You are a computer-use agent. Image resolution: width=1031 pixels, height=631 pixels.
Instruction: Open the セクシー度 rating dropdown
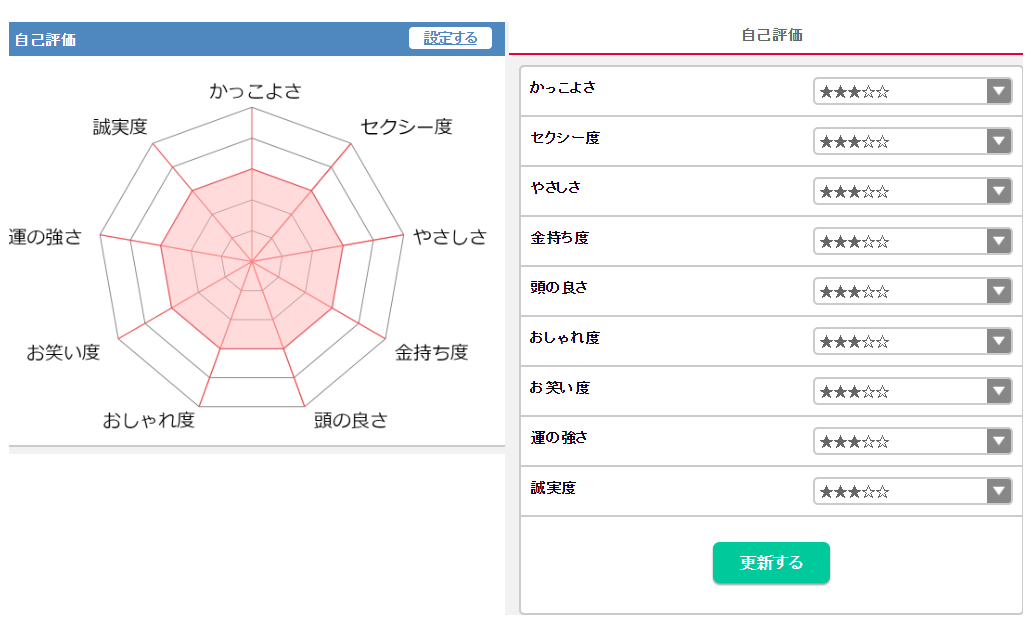coord(911,141)
